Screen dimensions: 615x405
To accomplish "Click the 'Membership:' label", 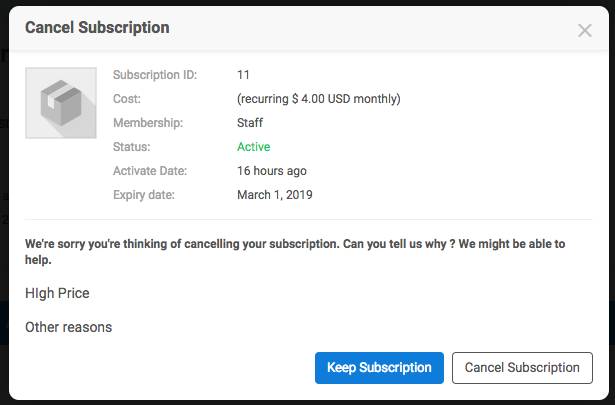I will [148, 123].
